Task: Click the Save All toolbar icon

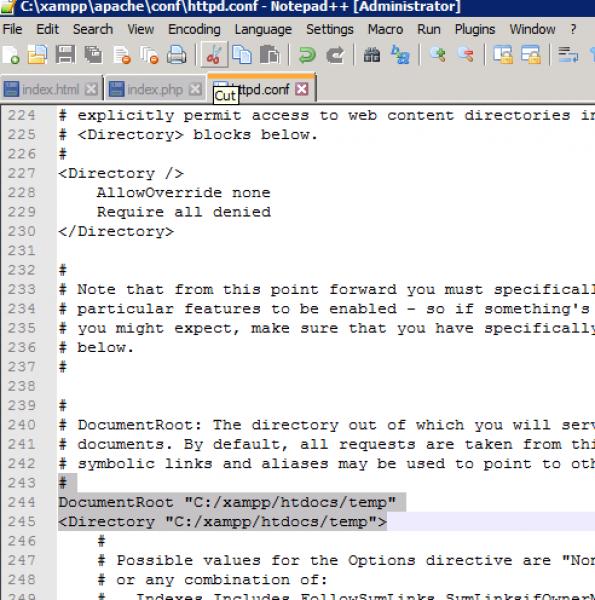Action: coord(93,55)
